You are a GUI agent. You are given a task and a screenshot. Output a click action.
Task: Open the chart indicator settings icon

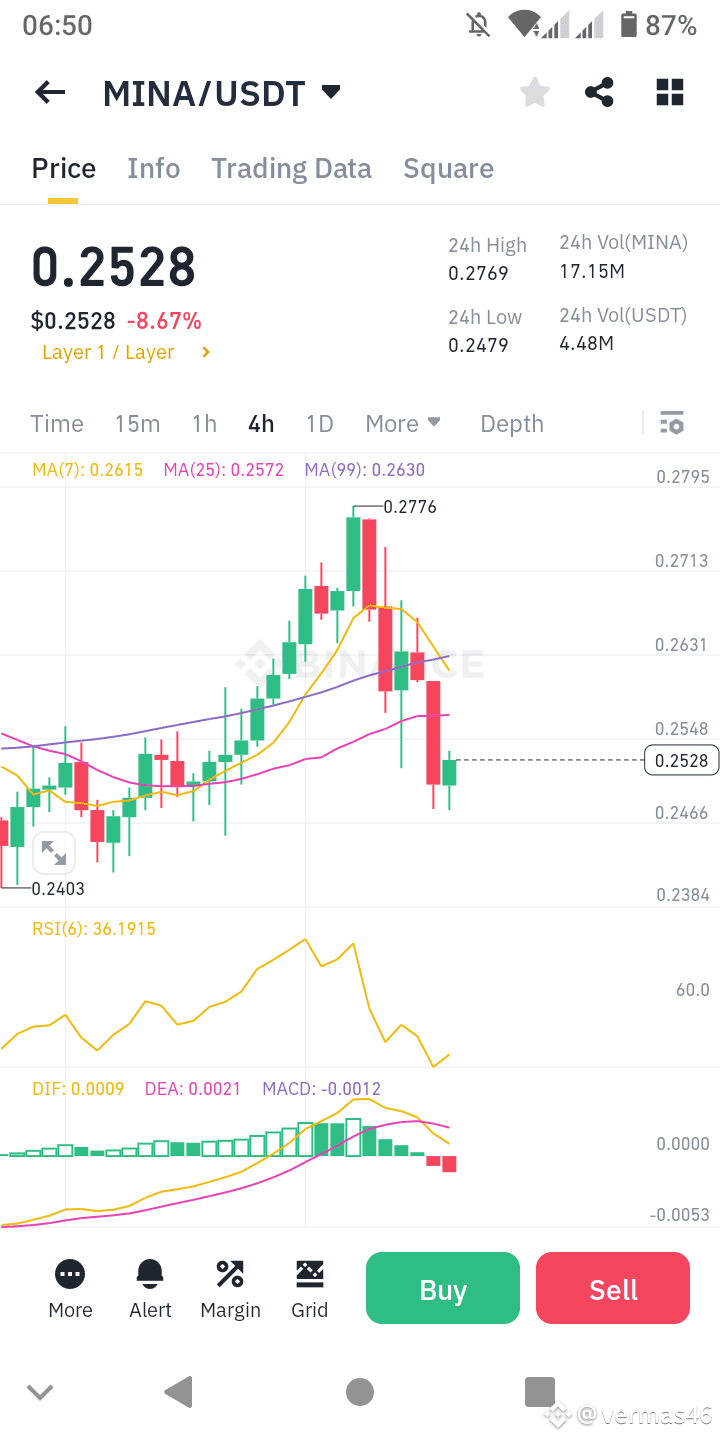point(671,423)
